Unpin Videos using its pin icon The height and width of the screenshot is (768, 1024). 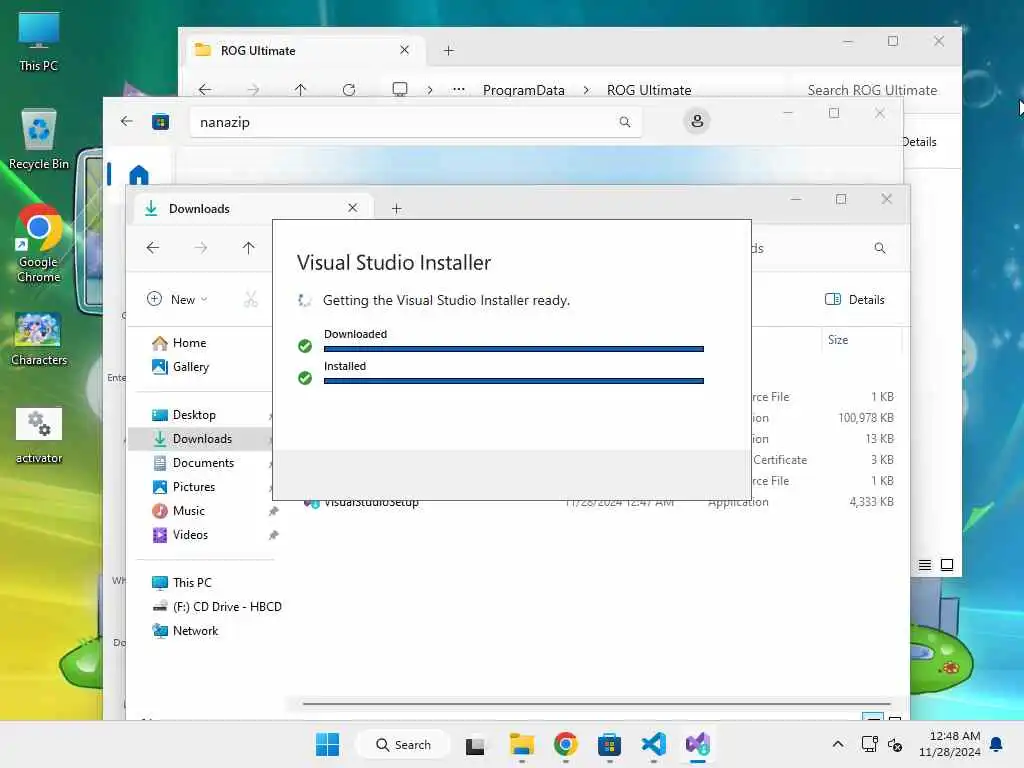[273, 536]
